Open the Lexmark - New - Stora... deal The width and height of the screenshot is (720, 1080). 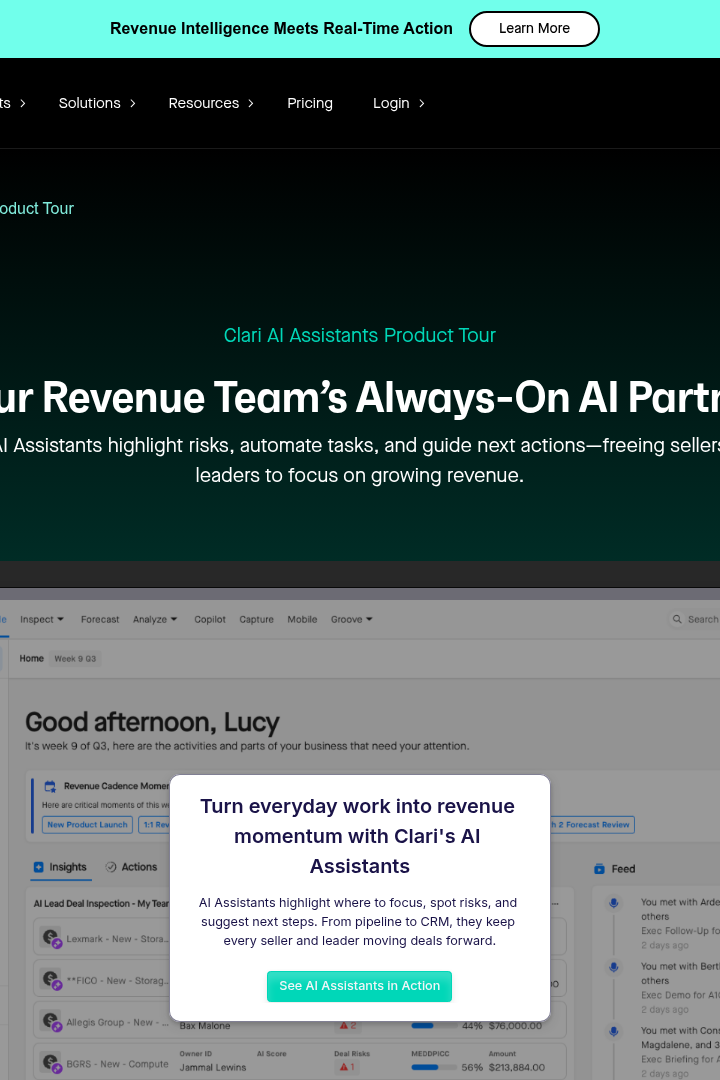coord(117,939)
